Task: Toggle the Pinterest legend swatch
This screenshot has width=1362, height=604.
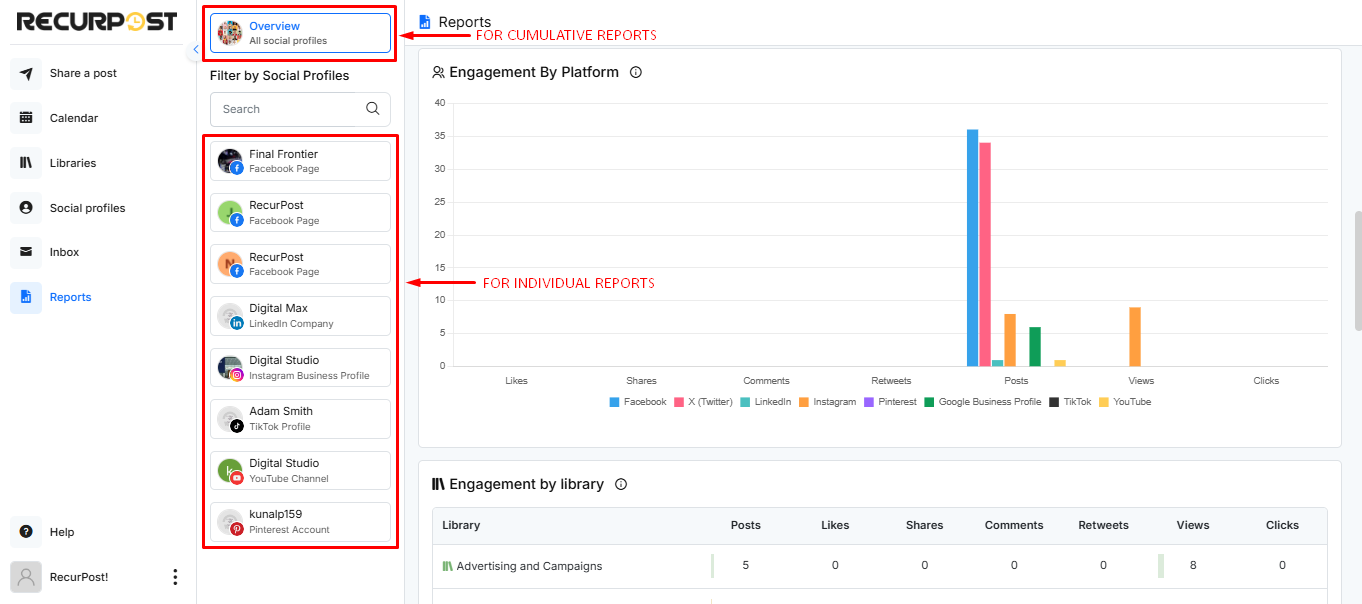Action: (x=869, y=402)
